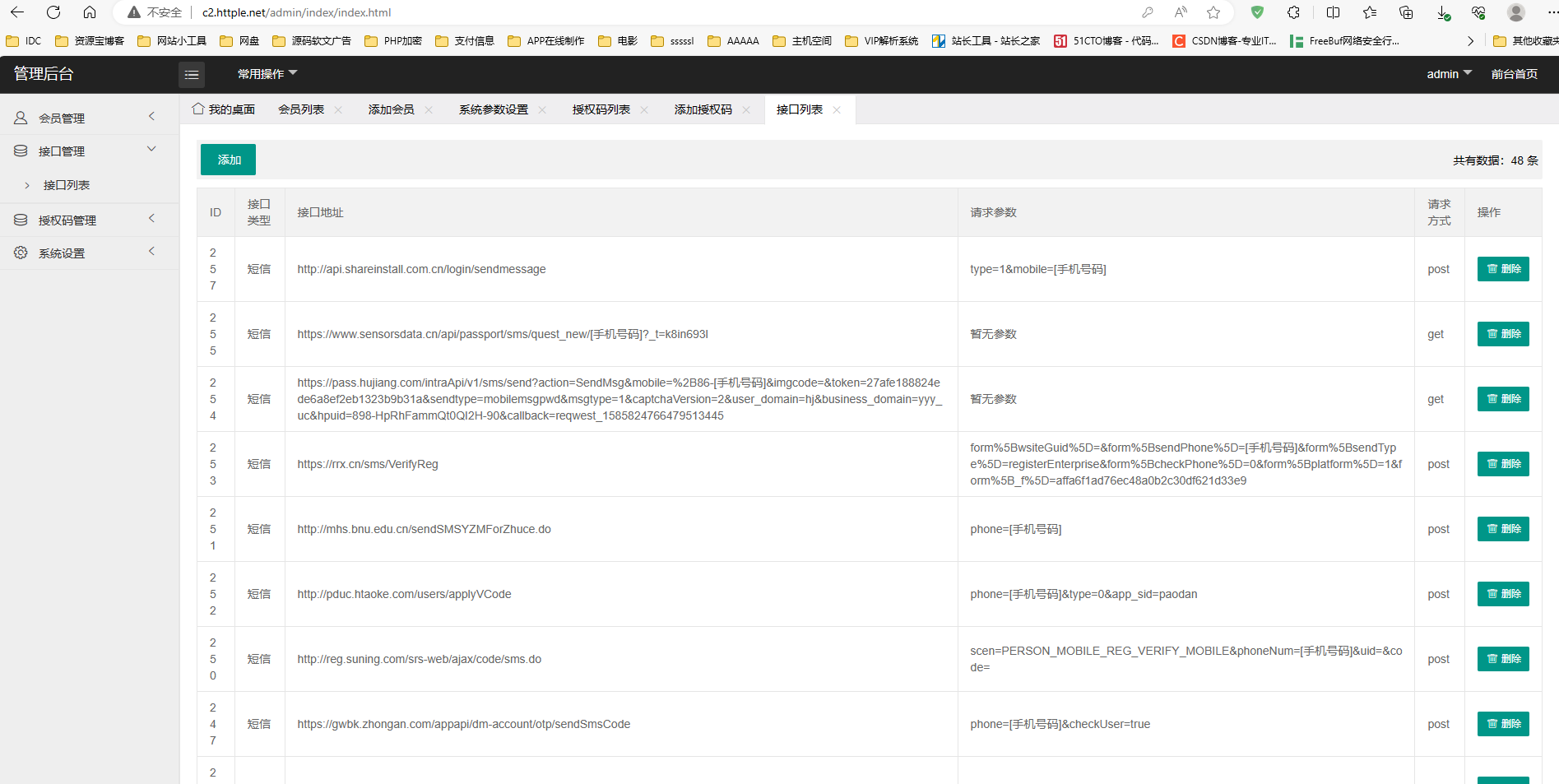This screenshot has width=1559, height=784.
Task: Show more bookmarks with the overflow chevron
Action: [1471, 41]
